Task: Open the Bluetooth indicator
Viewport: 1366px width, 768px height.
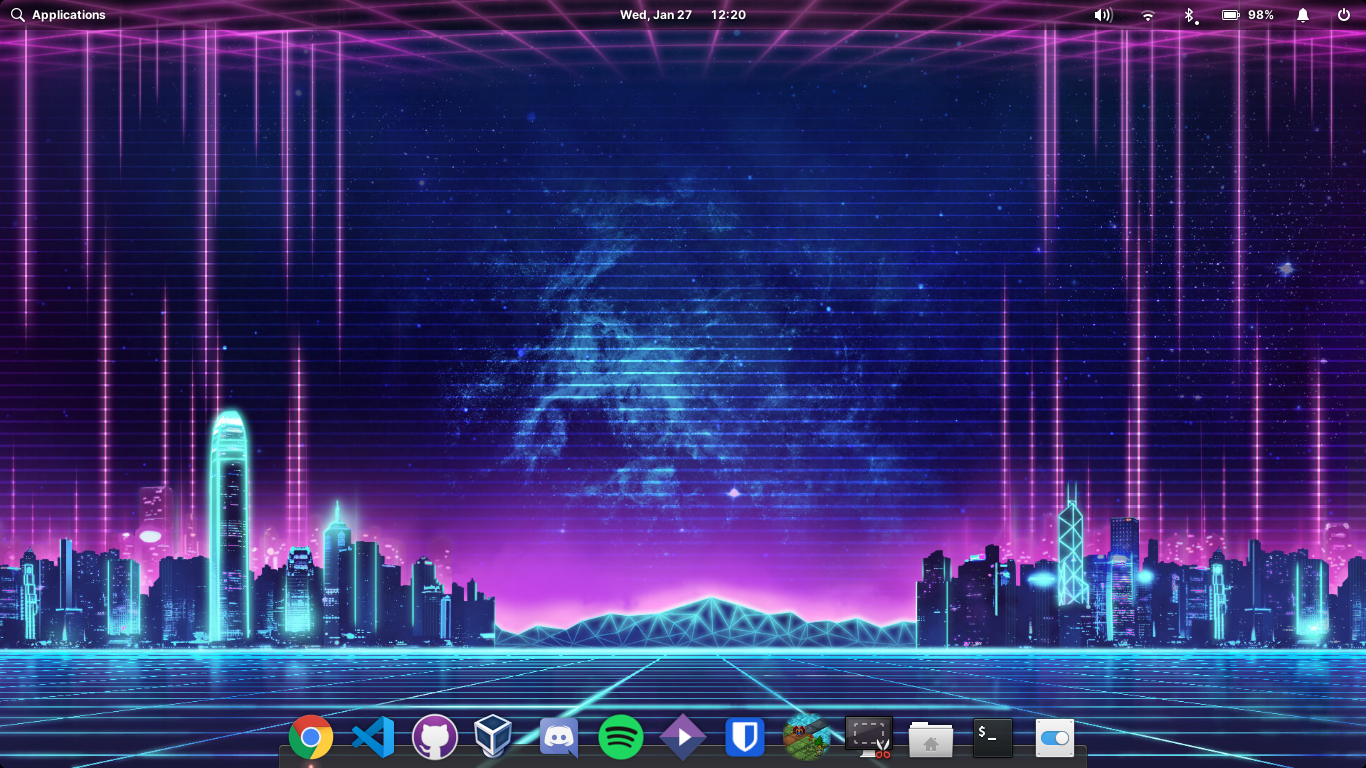Action: 1190,15
